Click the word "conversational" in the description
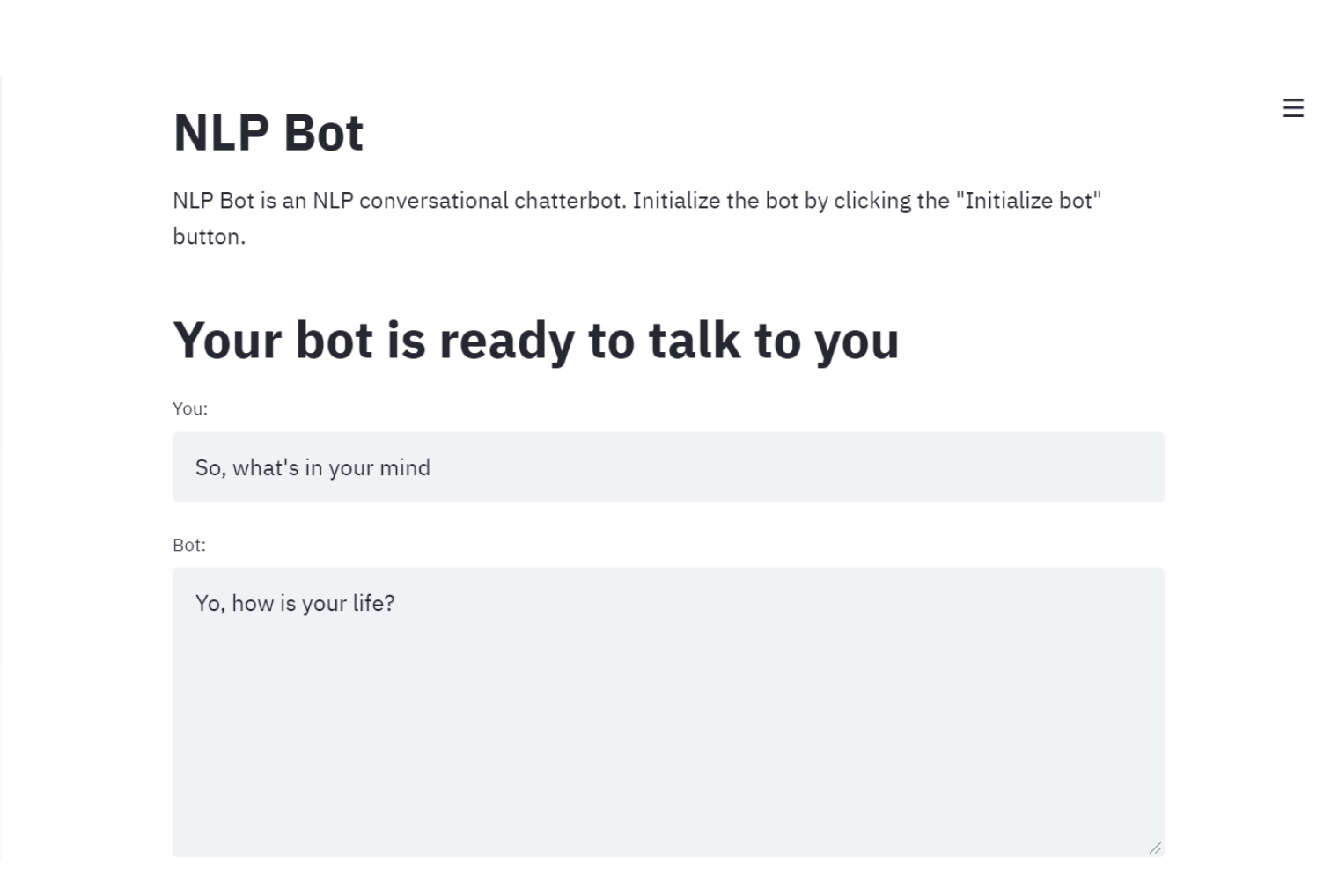The image size is (1324, 896). pos(433,201)
